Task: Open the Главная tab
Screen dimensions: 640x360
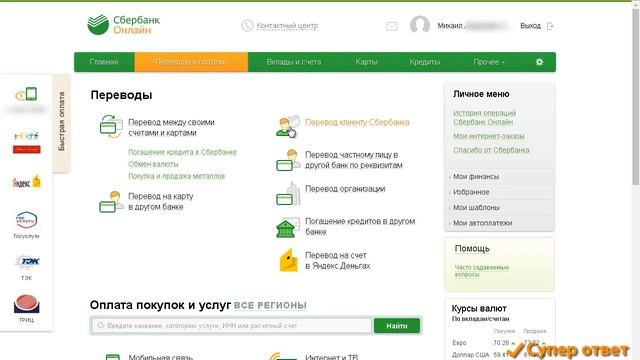Action: point(104,62)
